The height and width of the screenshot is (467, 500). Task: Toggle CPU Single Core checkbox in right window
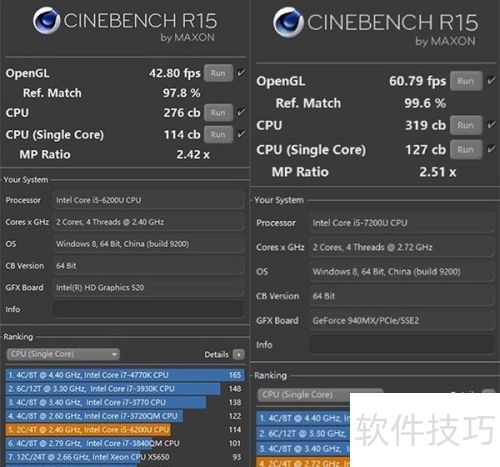pyautogui.click(x=491, y=149)
